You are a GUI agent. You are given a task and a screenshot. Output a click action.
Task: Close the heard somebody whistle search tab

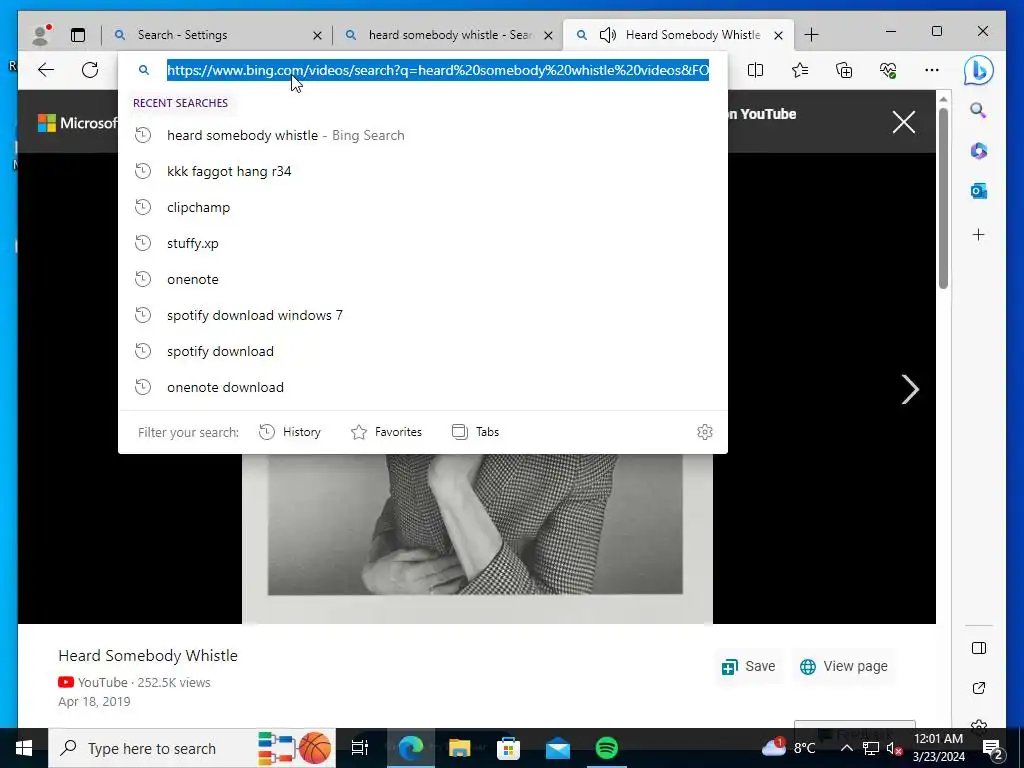(x=549, y=35)
